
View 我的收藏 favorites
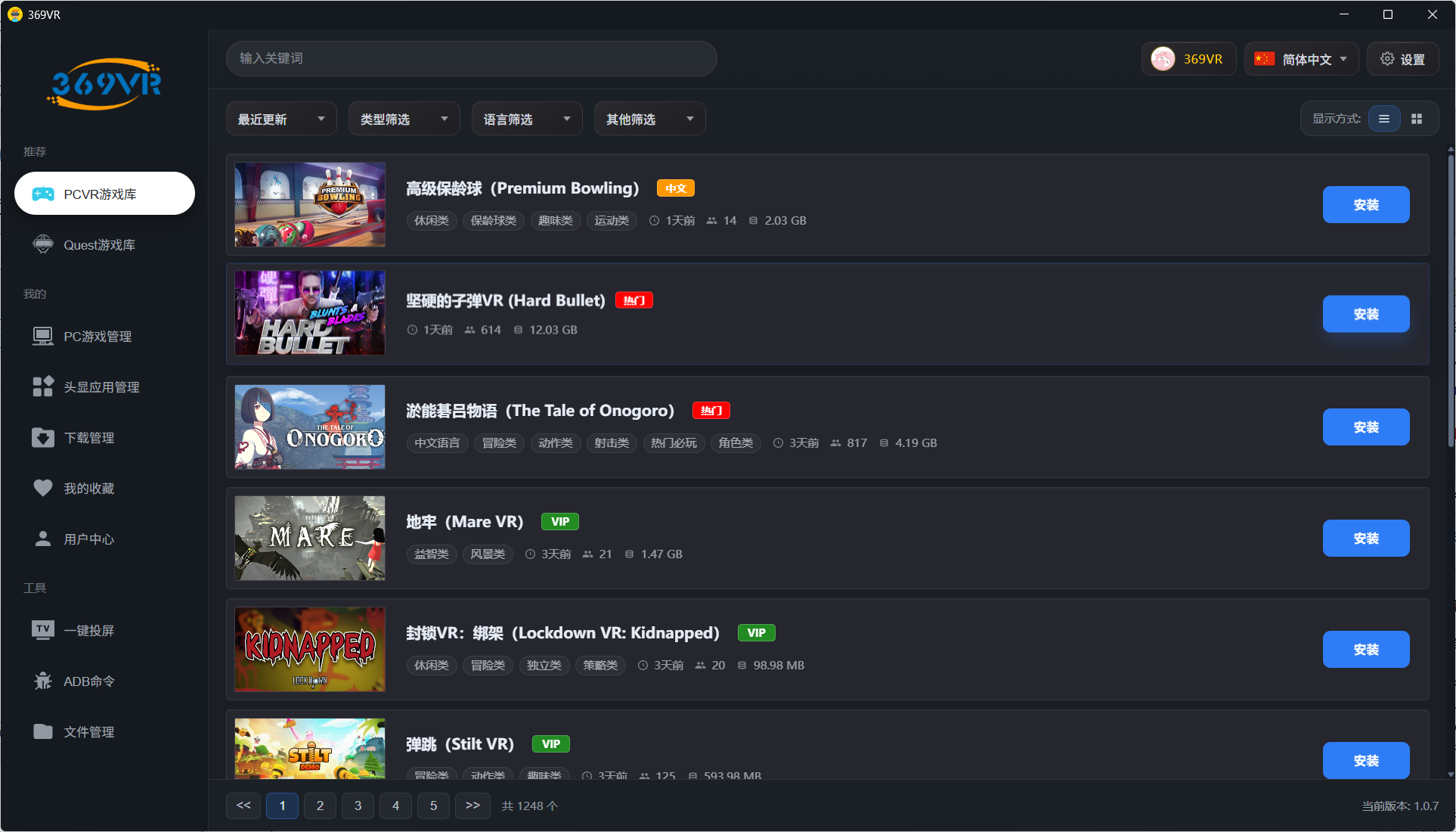coord(88,488)
